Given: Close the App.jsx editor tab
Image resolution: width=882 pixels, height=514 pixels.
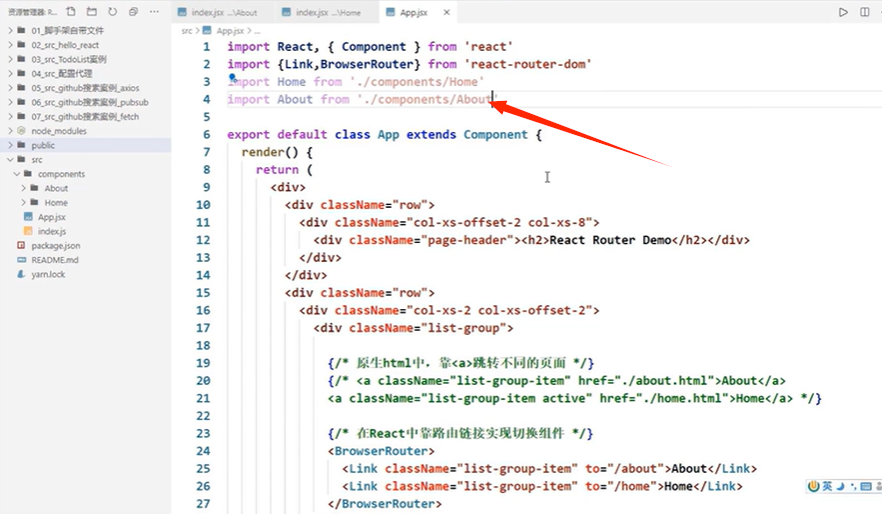Looking at the screenshot, I should (447, 12).
